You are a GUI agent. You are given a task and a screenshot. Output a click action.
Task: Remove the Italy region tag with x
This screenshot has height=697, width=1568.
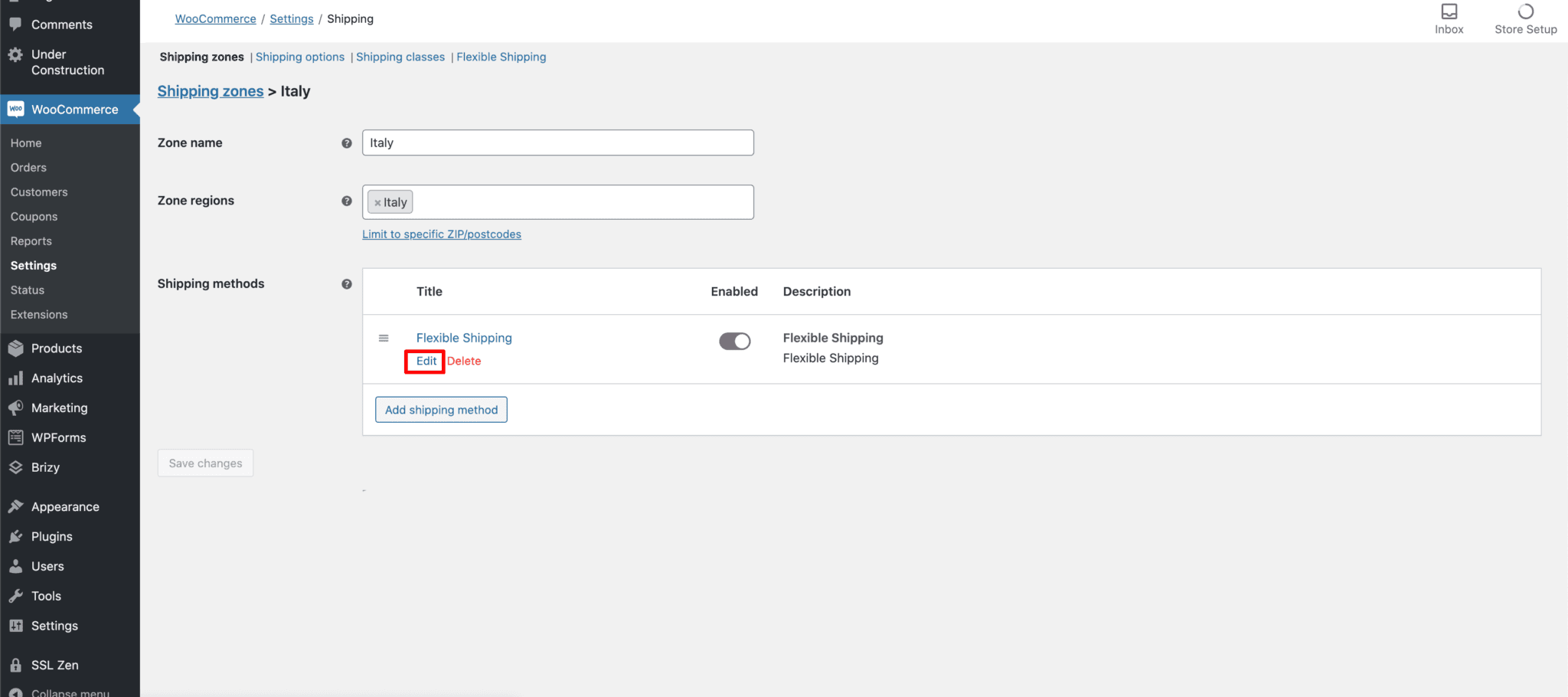tap(377, 203)
